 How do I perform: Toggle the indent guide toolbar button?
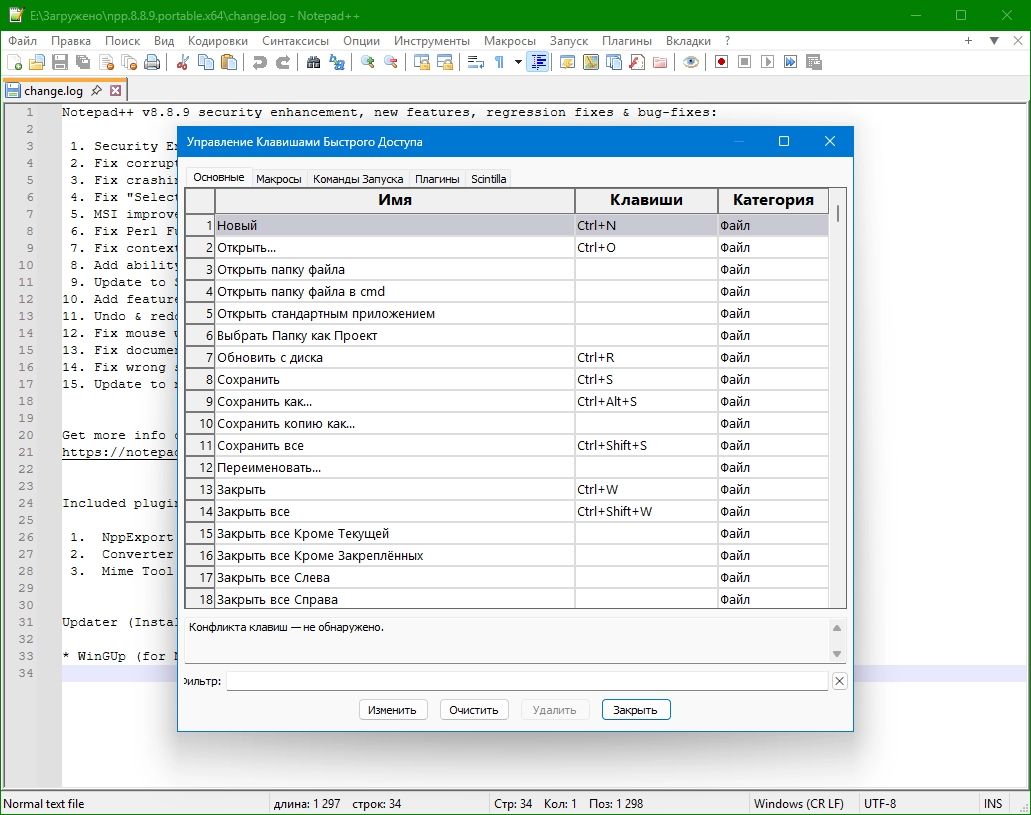coord(539,62)
